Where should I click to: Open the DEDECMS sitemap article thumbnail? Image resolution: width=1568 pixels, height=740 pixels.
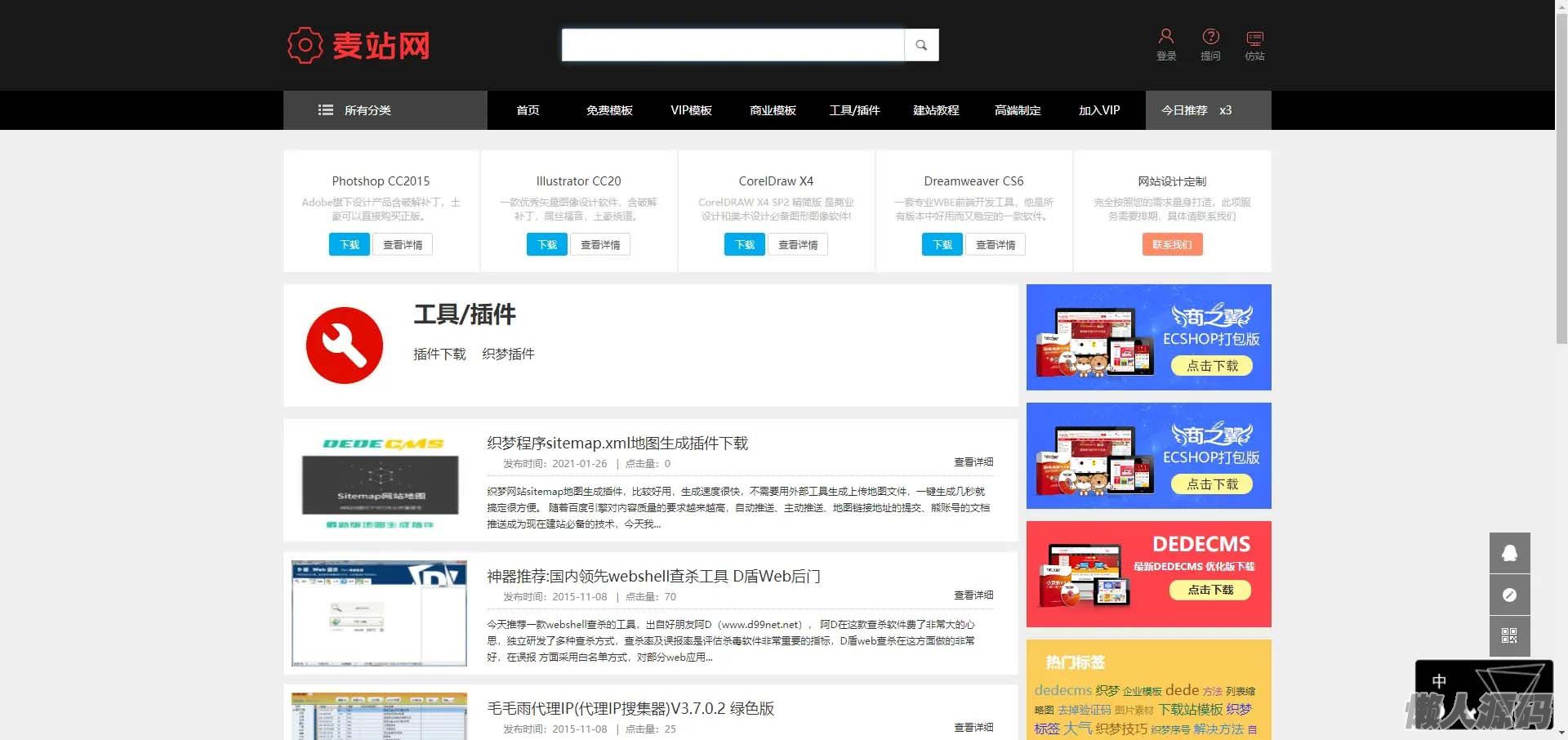click(380, 481)
